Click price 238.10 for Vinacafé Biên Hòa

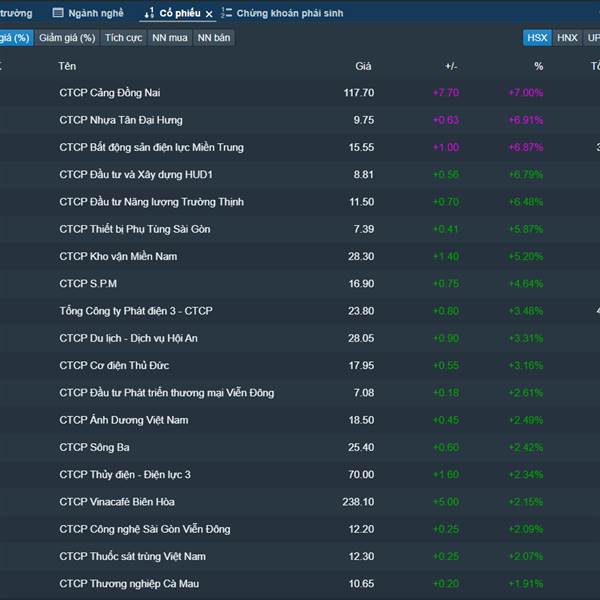click(358, 502)
